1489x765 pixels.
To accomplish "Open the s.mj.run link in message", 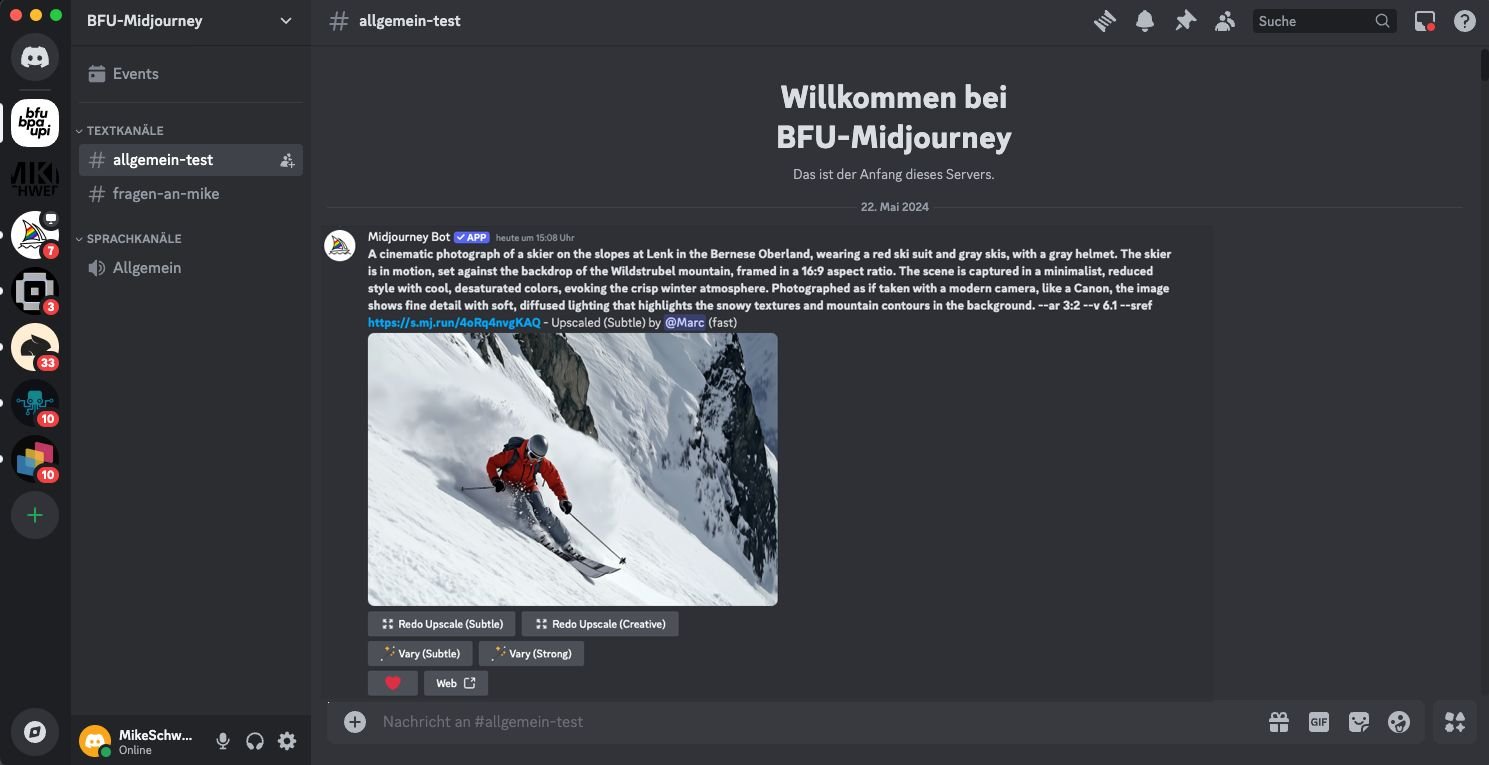I will (454, 322).
